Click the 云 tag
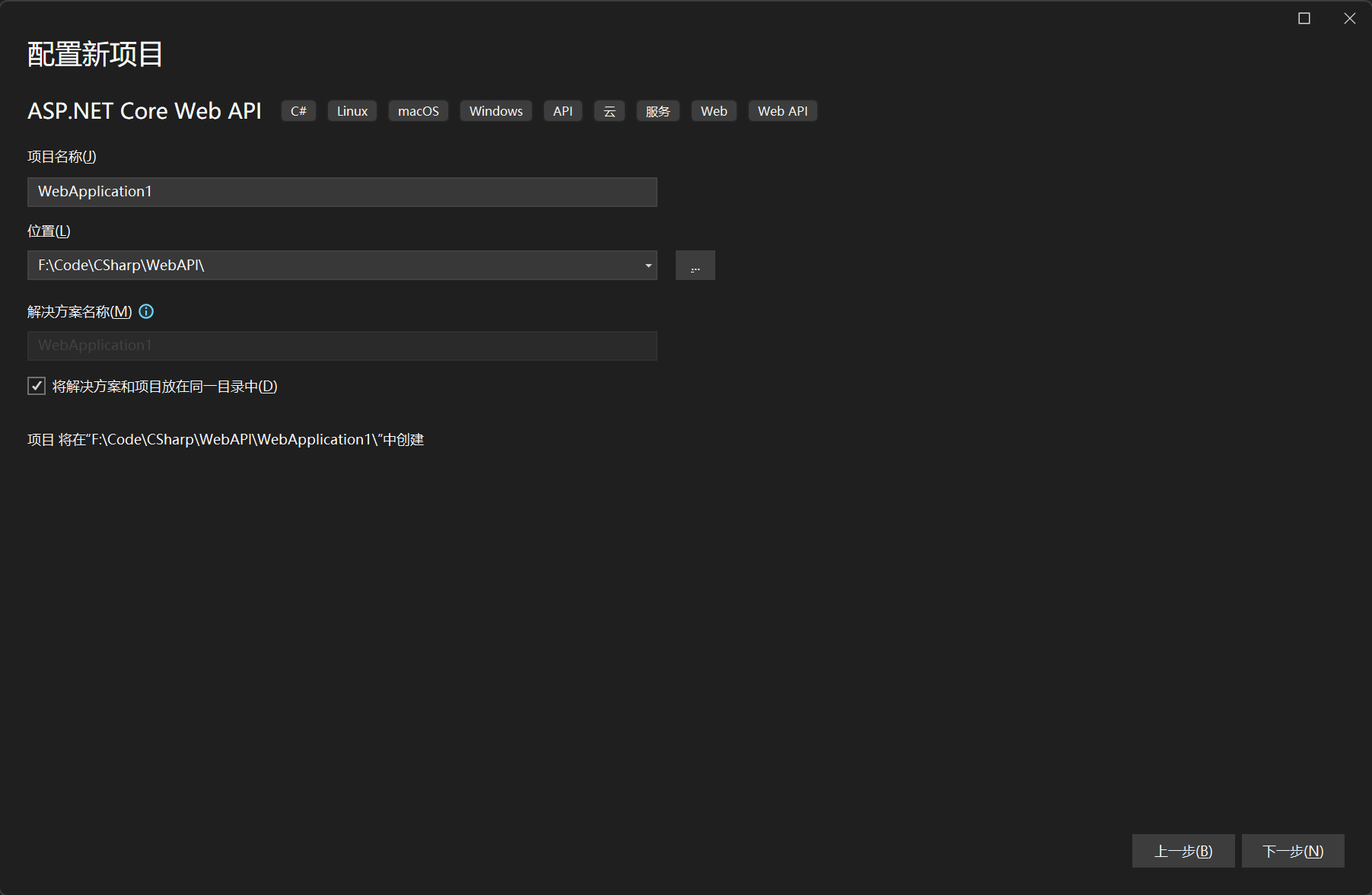Image resolution: width=1372 pixels, height=895 pixels. (x=610, y=111)
